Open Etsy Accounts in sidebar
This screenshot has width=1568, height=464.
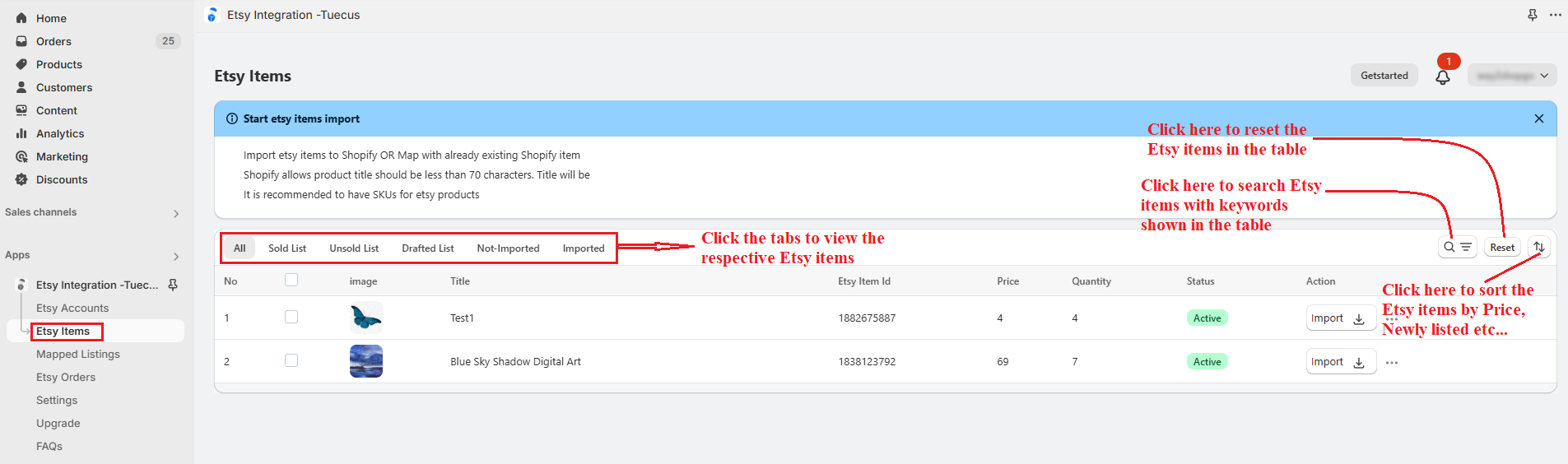72,308
